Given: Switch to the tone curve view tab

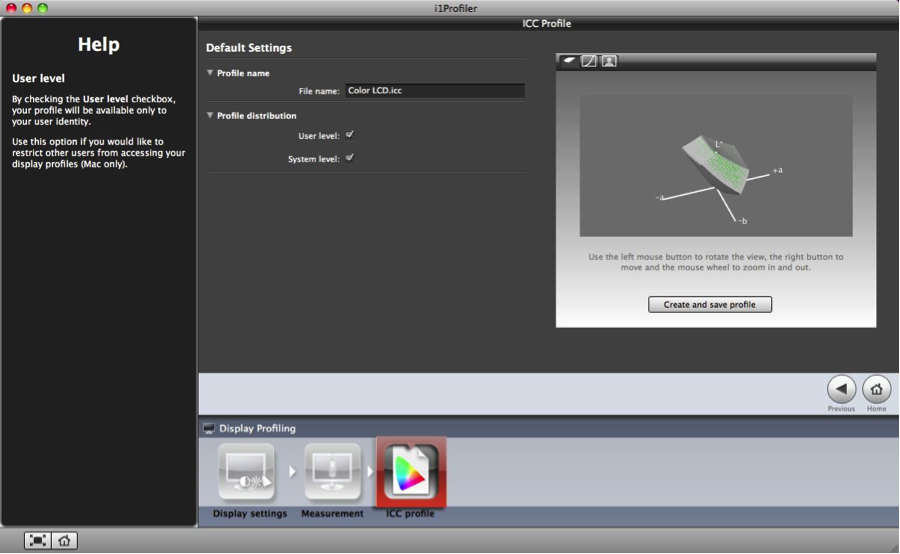Looking at the screenshot, I should (589, 61).
